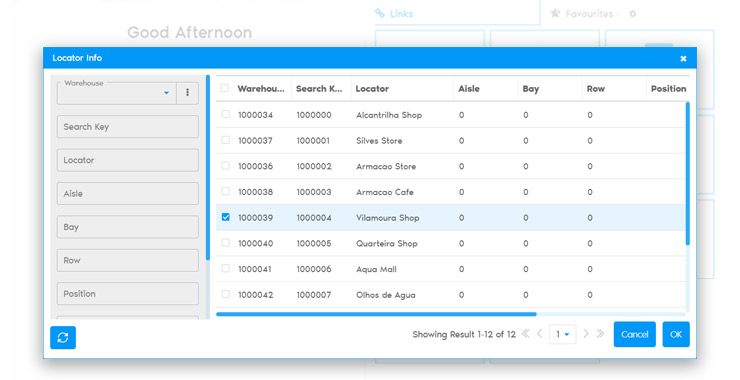
Task: Click the refresh icon button
Action: pyautogui.click(x=63, y=338)
